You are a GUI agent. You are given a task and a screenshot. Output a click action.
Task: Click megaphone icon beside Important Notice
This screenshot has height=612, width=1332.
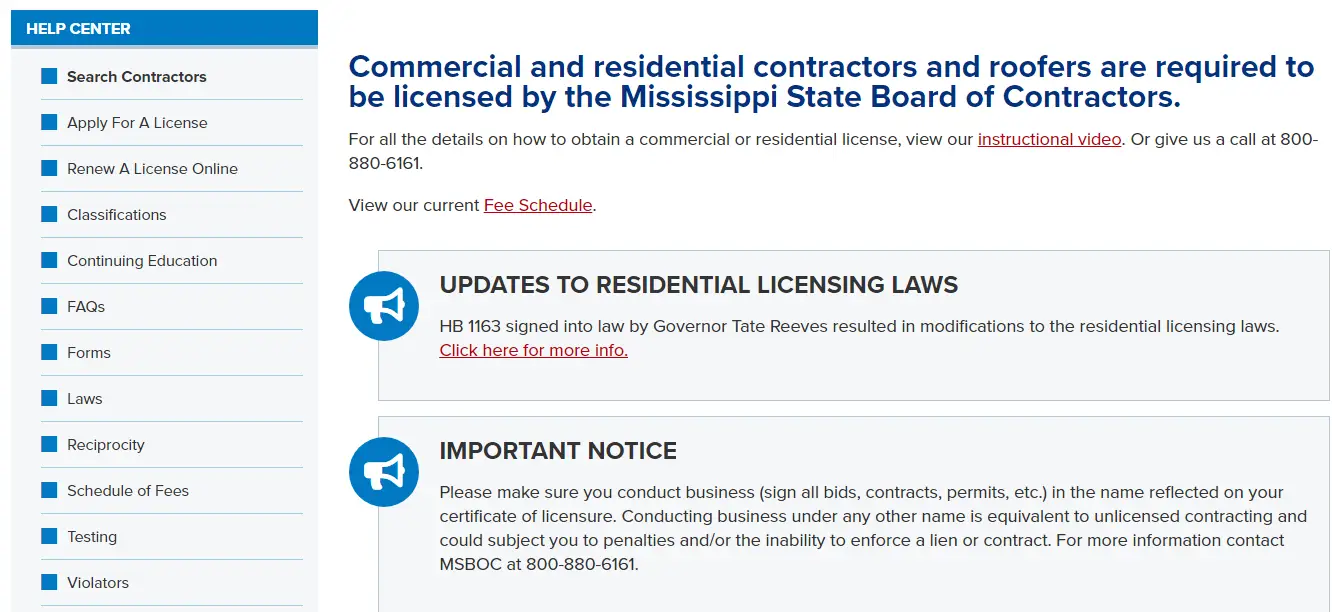tap(383, 472)
